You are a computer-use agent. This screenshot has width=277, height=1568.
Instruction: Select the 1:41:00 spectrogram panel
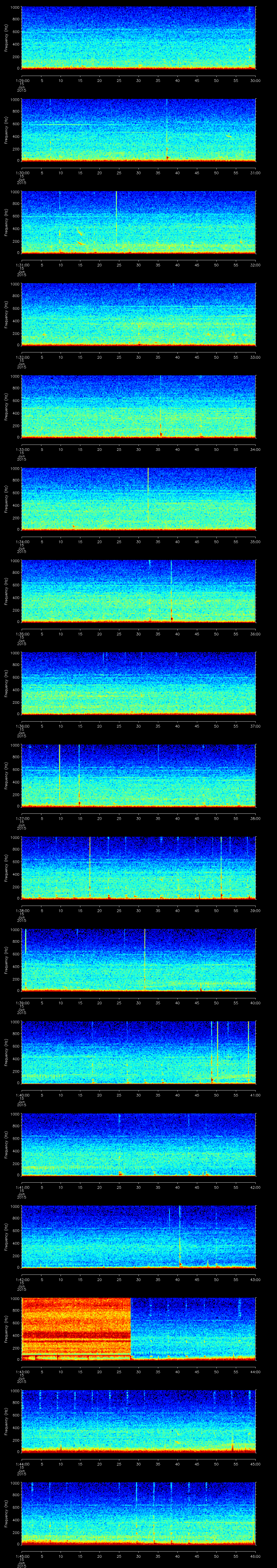[x=138, y=1144]
